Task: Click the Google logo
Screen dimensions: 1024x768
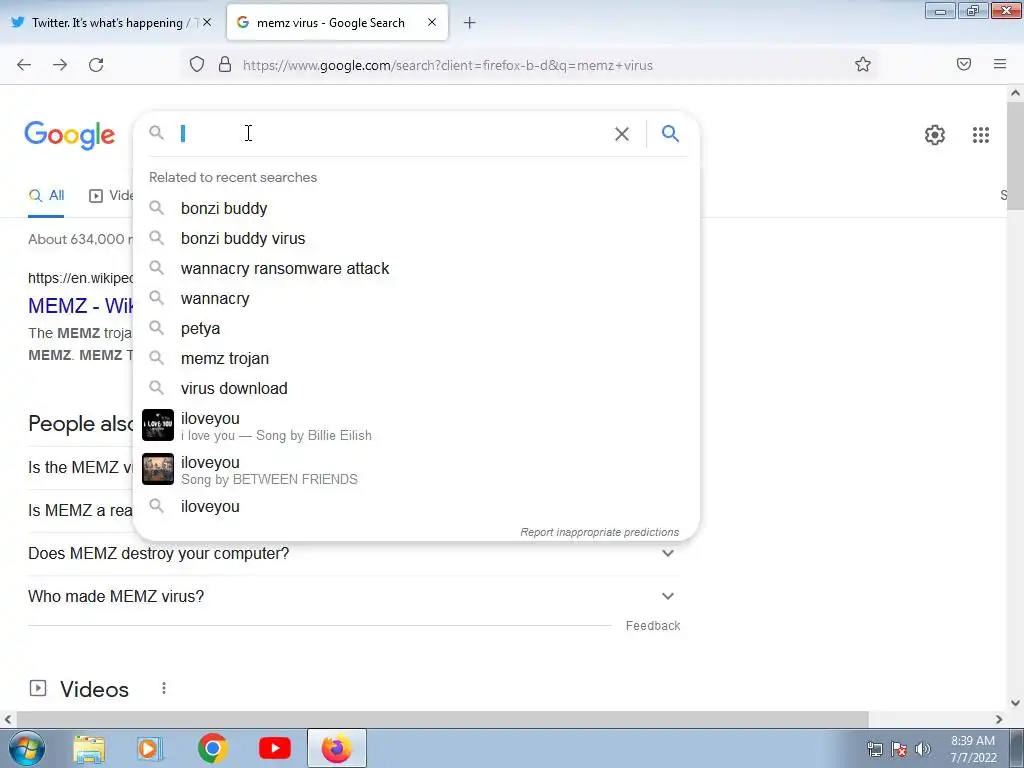Action: tap(70, 135)
